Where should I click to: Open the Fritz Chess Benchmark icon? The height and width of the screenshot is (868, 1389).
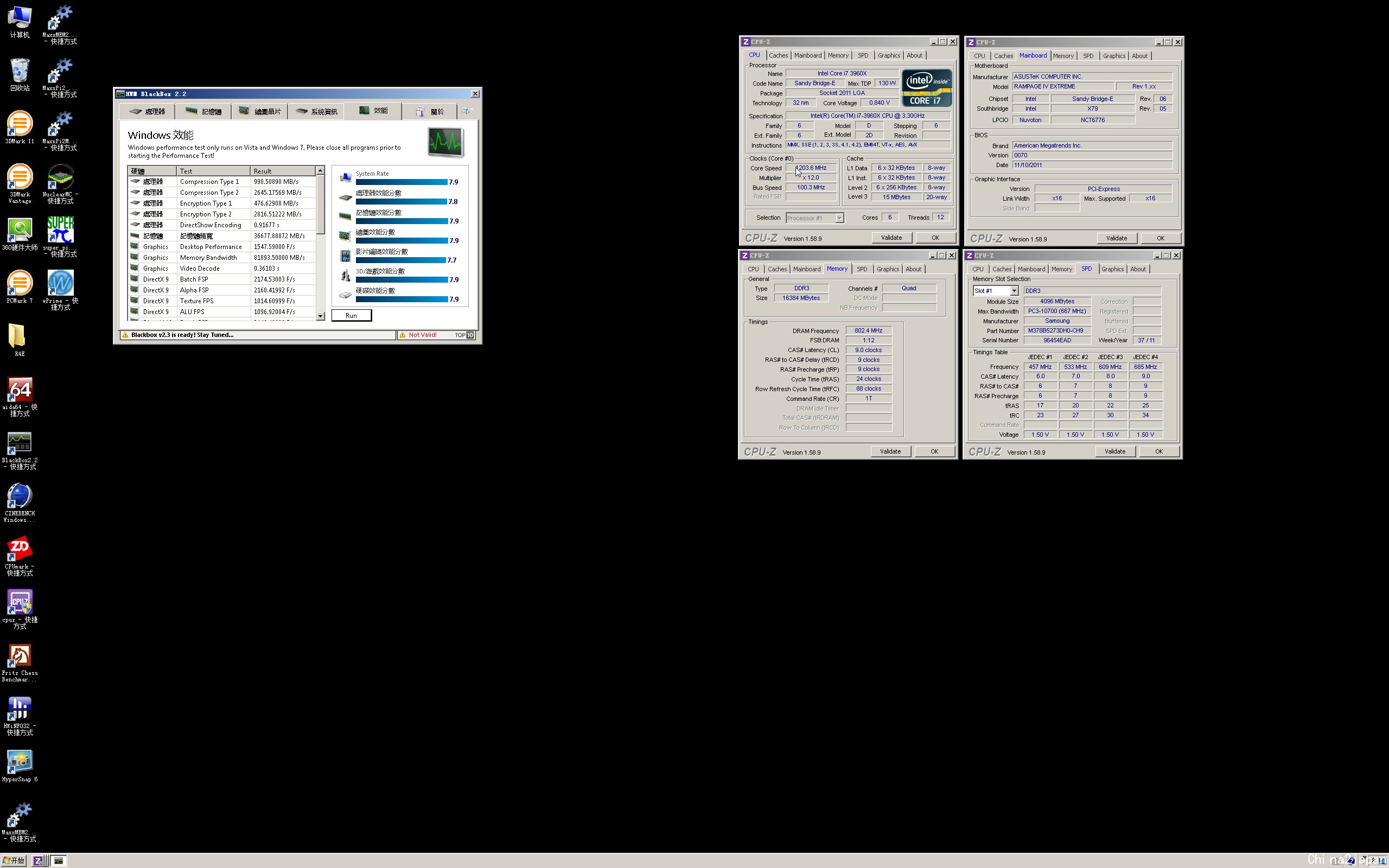[x=20, y=662]
